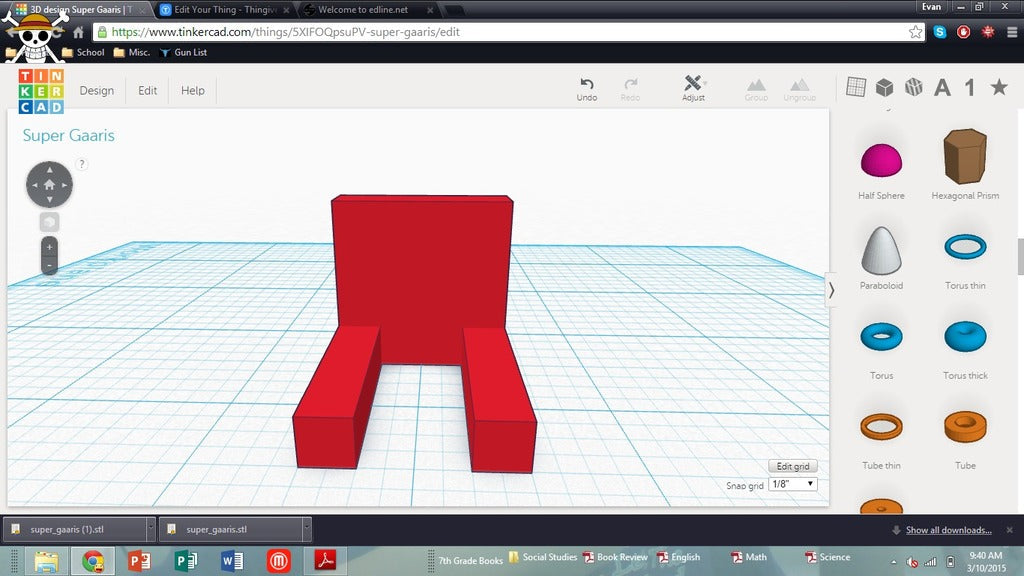Zoom in using the plus button
Viewport: 1024px width, 576px height.
(x=49, y=246)
